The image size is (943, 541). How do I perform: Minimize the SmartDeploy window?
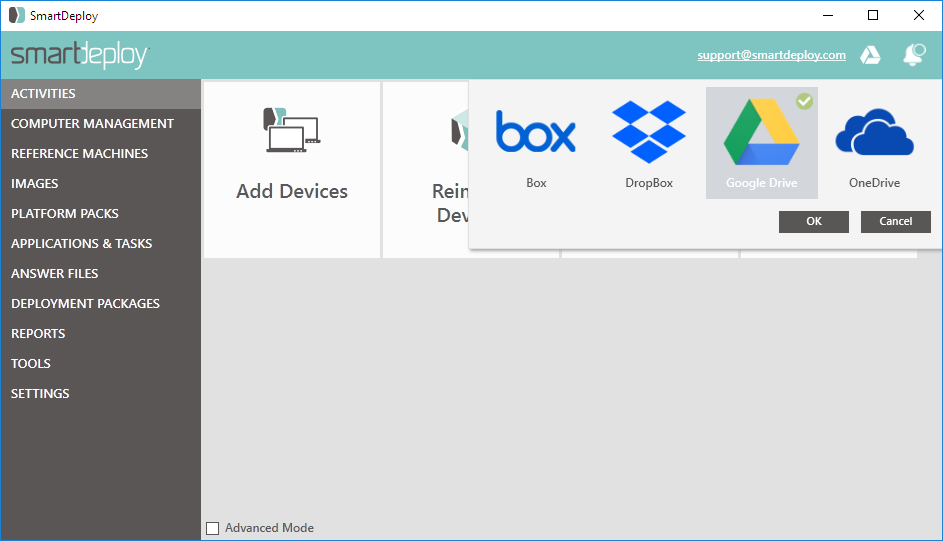point(828,15)
